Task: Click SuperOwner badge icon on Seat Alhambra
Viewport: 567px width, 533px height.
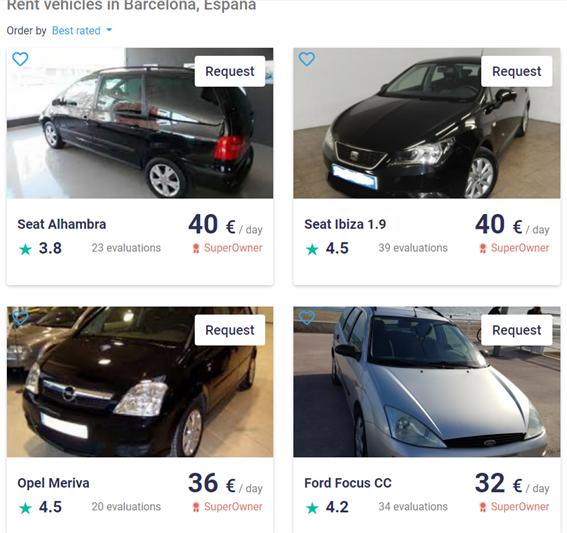Action: click(196, 248)
